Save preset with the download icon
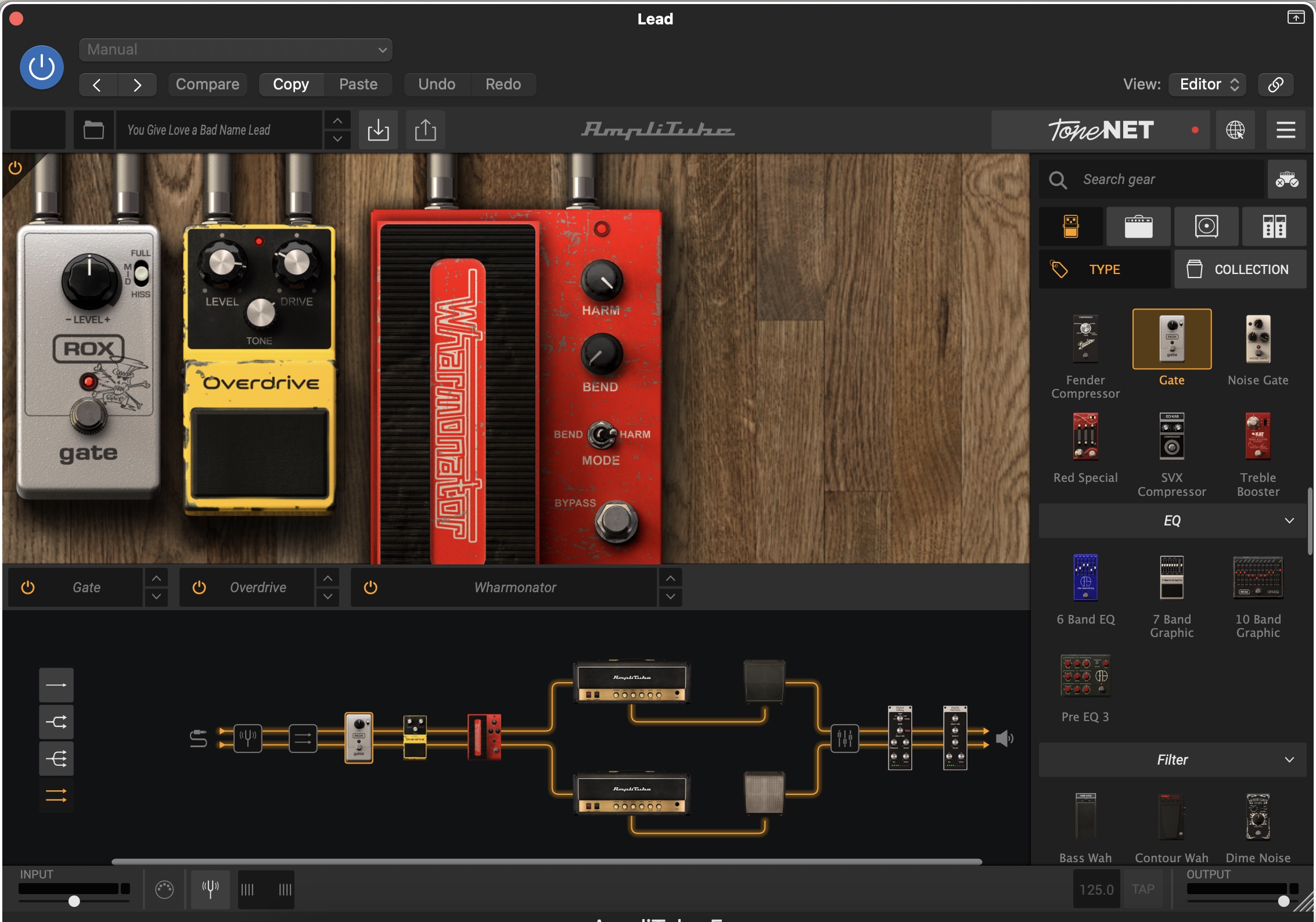The image size is (1316, 922). point(378,130)
